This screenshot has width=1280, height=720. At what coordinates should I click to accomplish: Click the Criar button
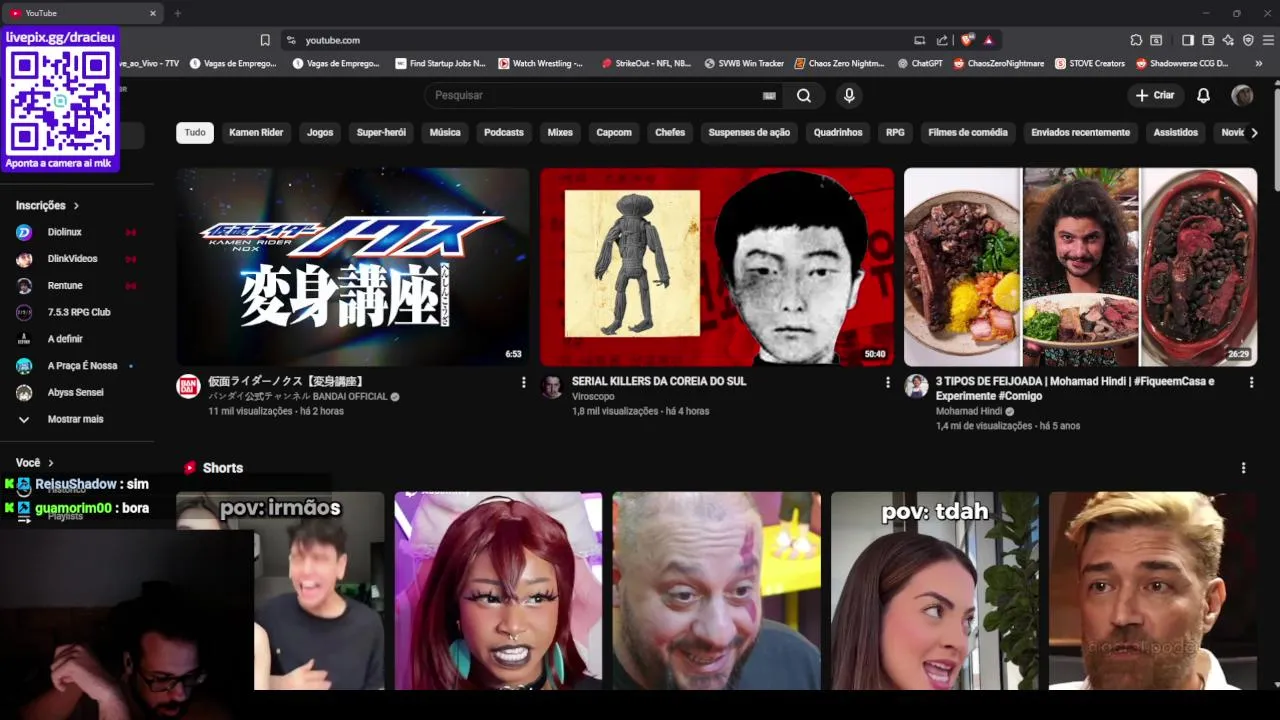tap(1155, 95)
